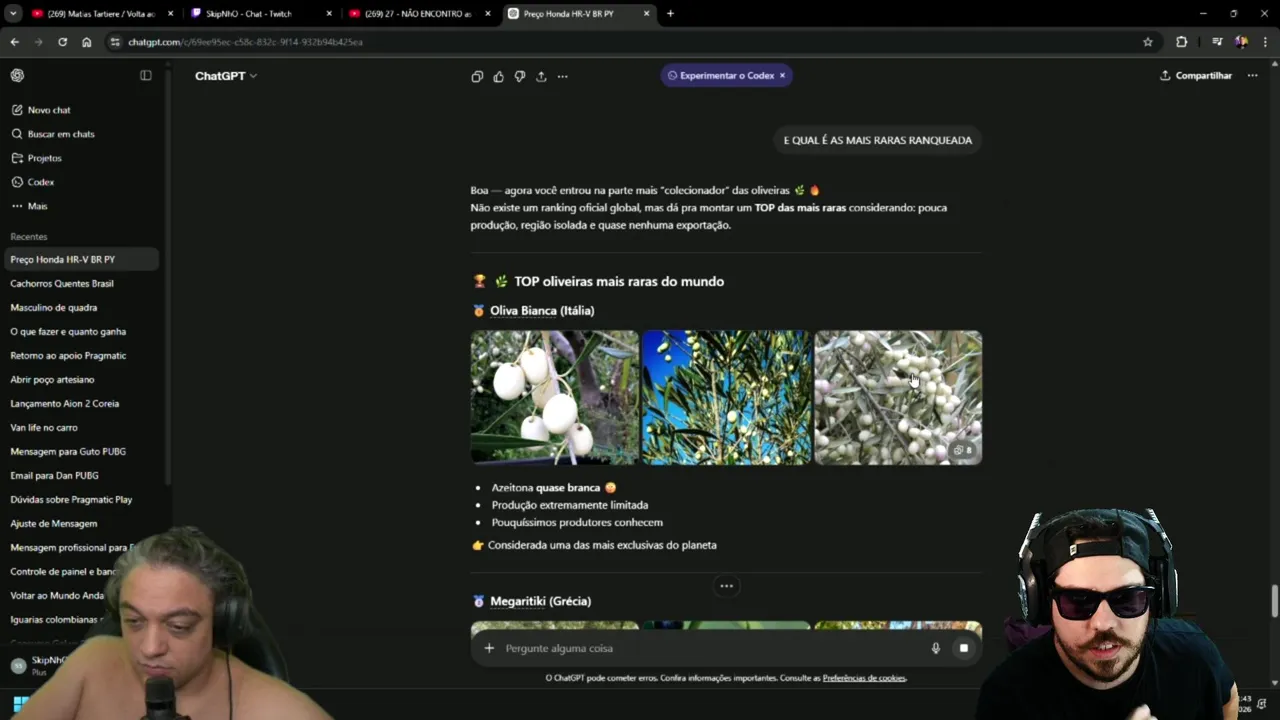Open a new browser tab

670,13
